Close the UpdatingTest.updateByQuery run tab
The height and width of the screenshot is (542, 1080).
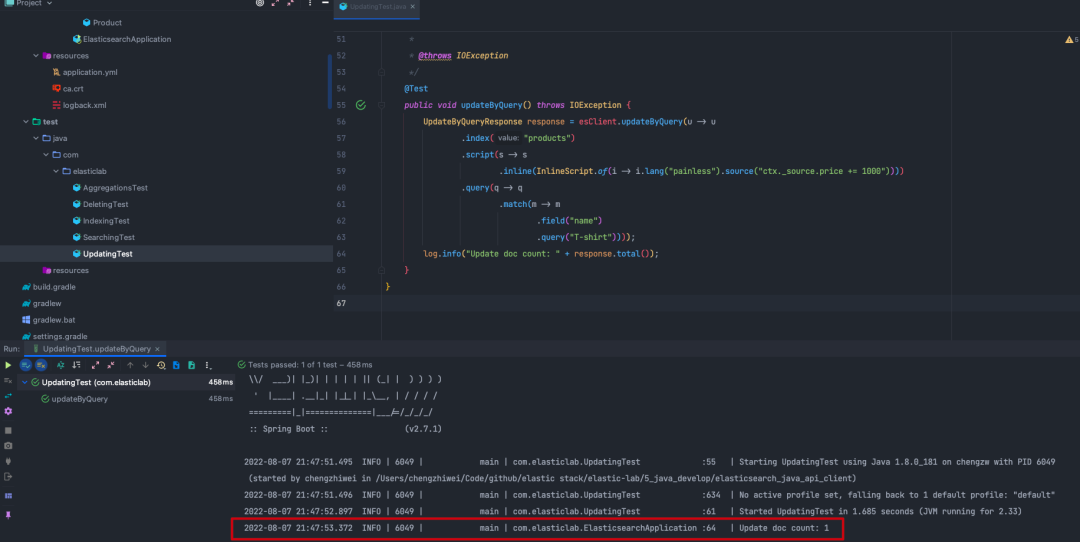[x=157, y=349]
